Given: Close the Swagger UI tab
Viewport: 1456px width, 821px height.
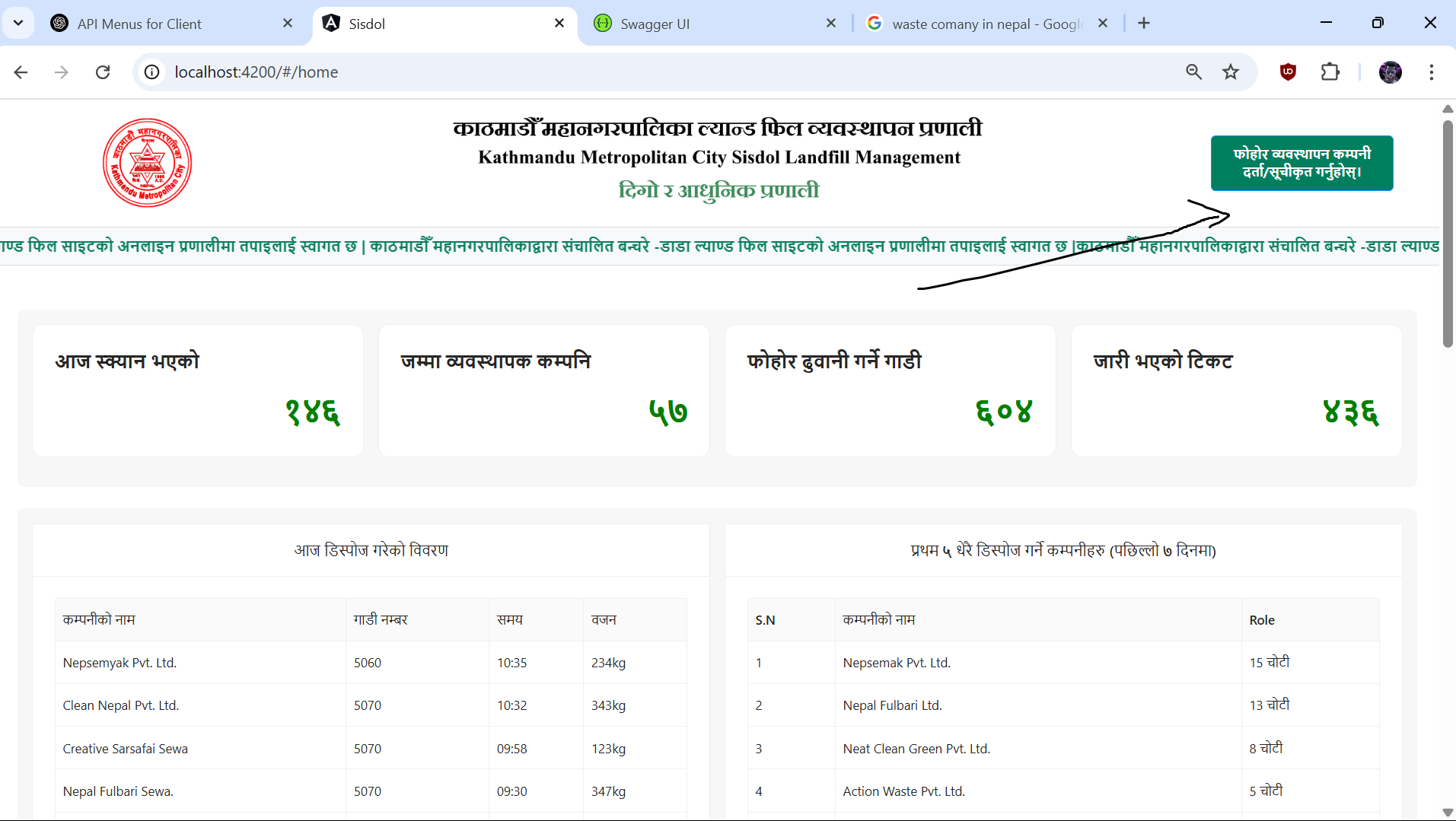Looking at the screenshot, I should click(x=831, y=24).
